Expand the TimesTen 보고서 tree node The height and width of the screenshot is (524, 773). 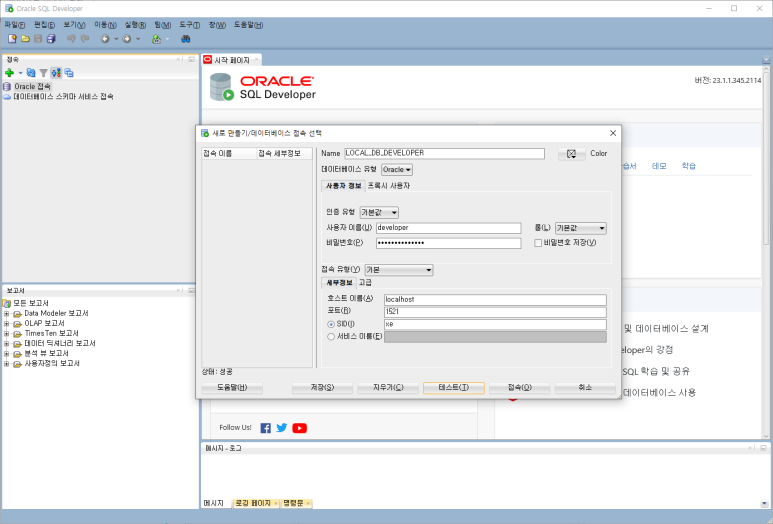pyautogui.click(x=6, y=334)
